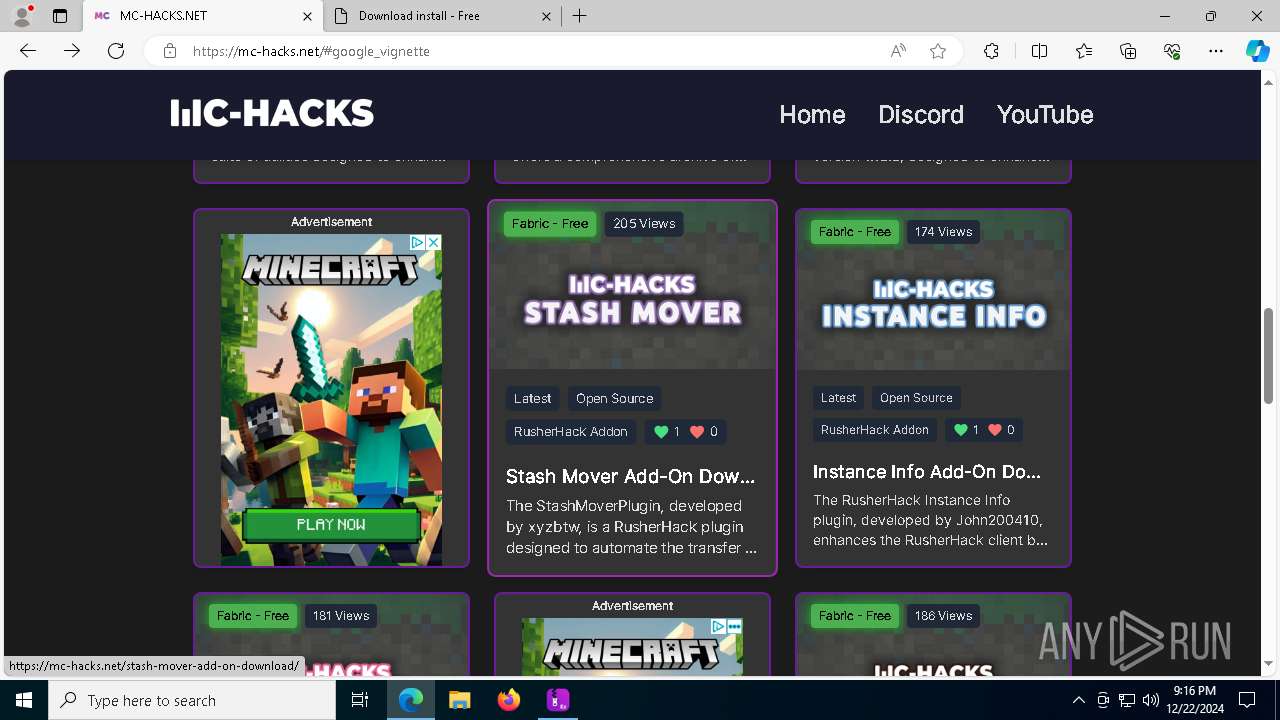Click RusherHack Addon tag on Stash Mover
Screen dimensions: 1280x720
pos(571,432)
